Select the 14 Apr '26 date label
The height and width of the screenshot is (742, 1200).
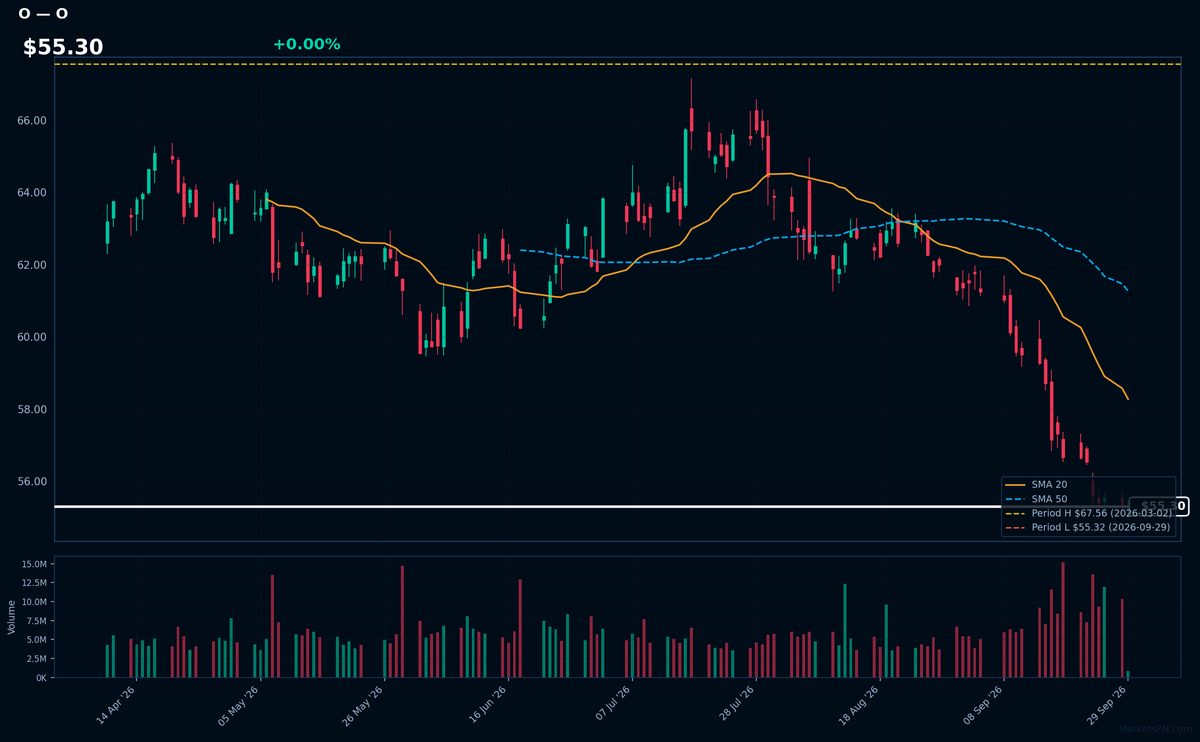(x=116, y=704)
